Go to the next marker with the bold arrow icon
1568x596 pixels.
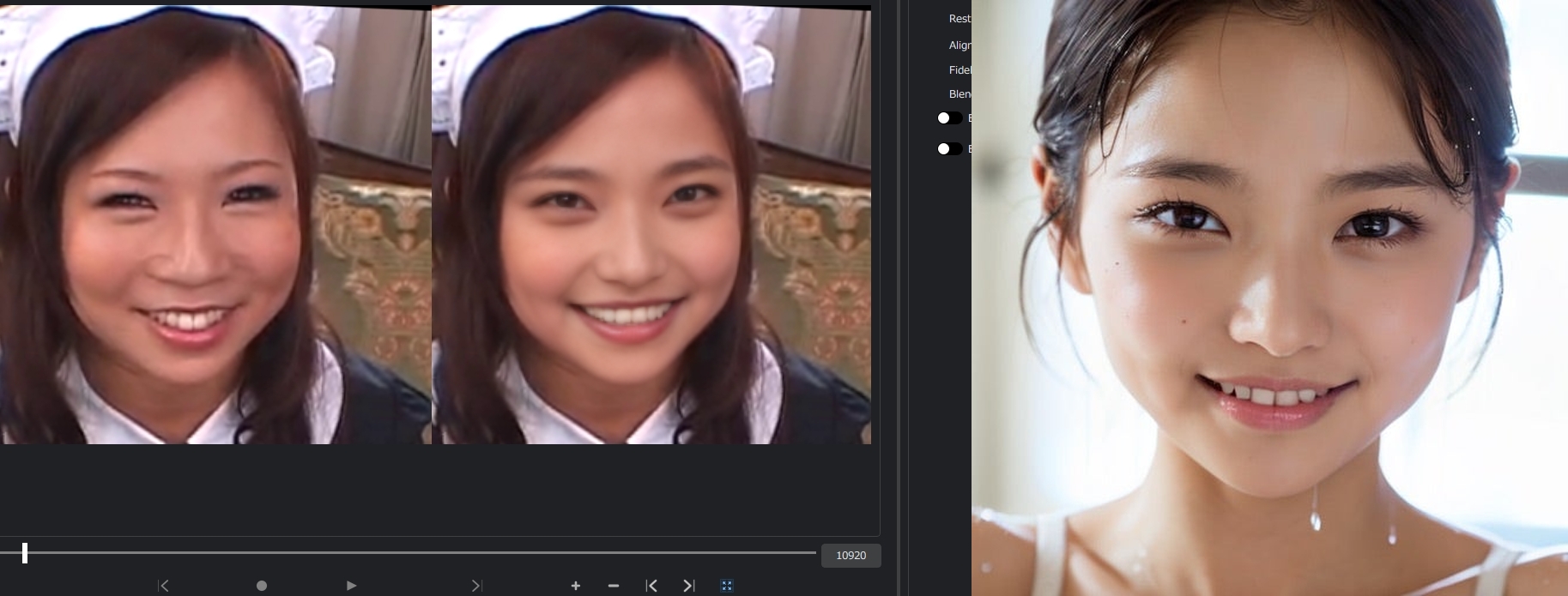(688, 586)
